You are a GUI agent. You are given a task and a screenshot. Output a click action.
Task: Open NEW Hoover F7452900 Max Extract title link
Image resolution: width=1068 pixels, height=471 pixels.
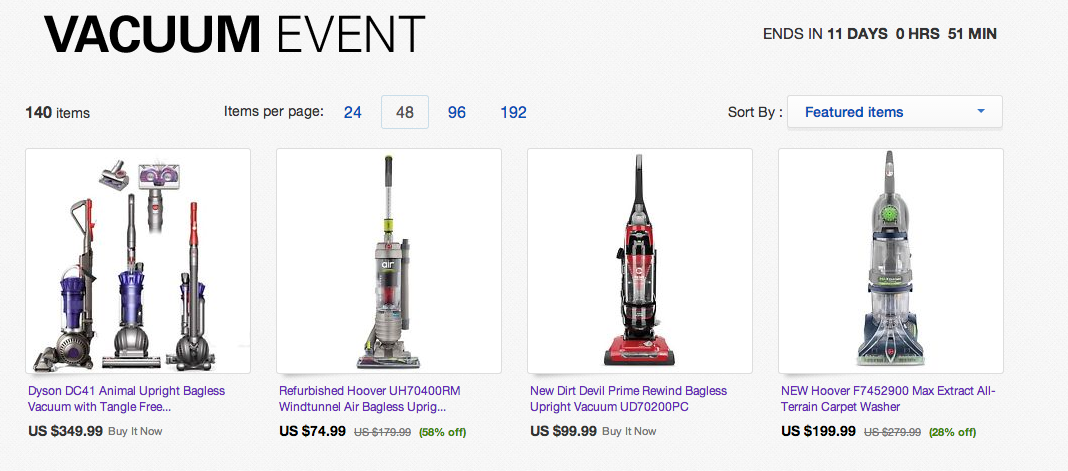click(x=888, y=399)
